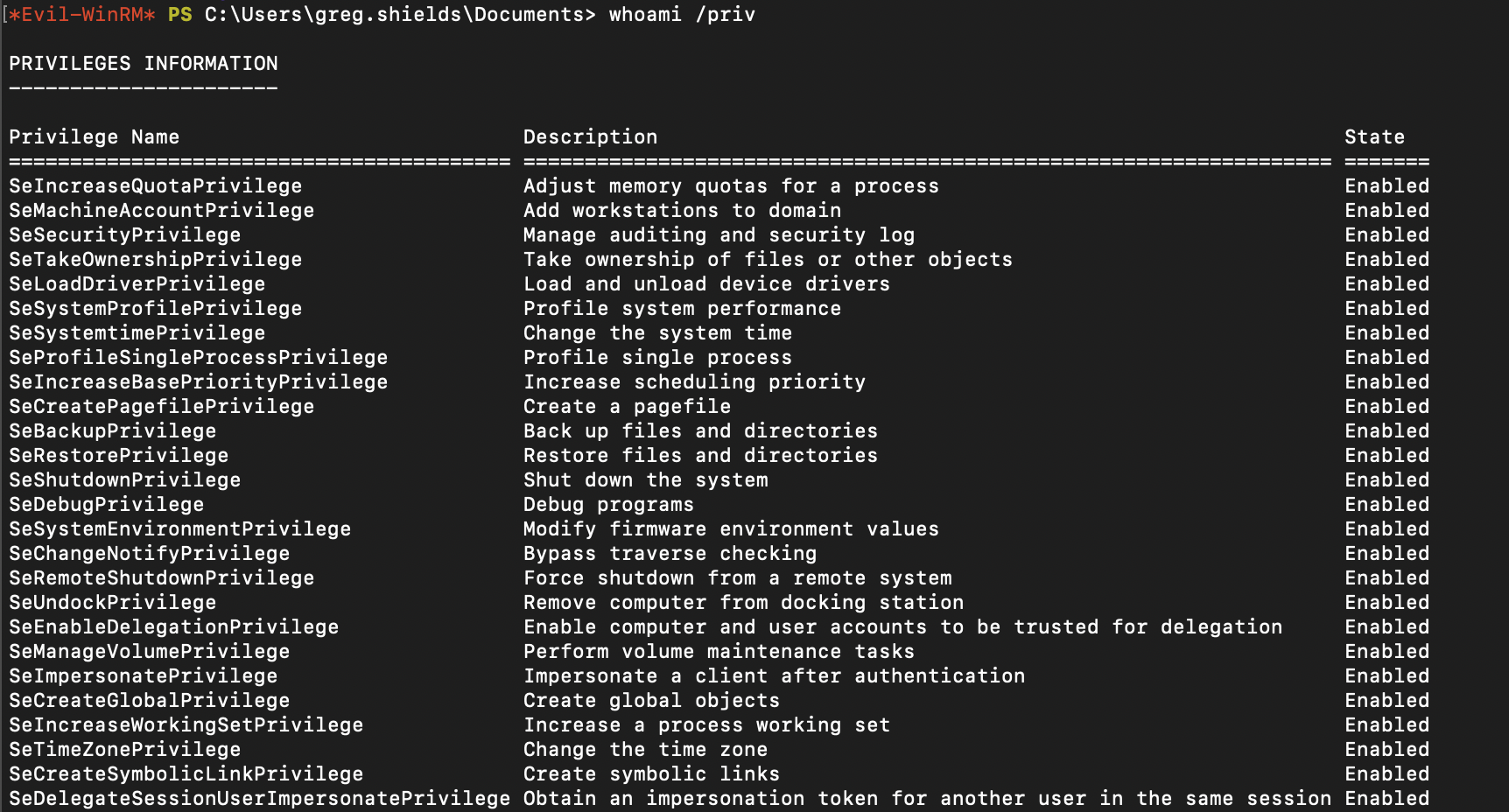Click the Enabled state for SeIncreaseQuotaPrivilege

(1386, 186)
